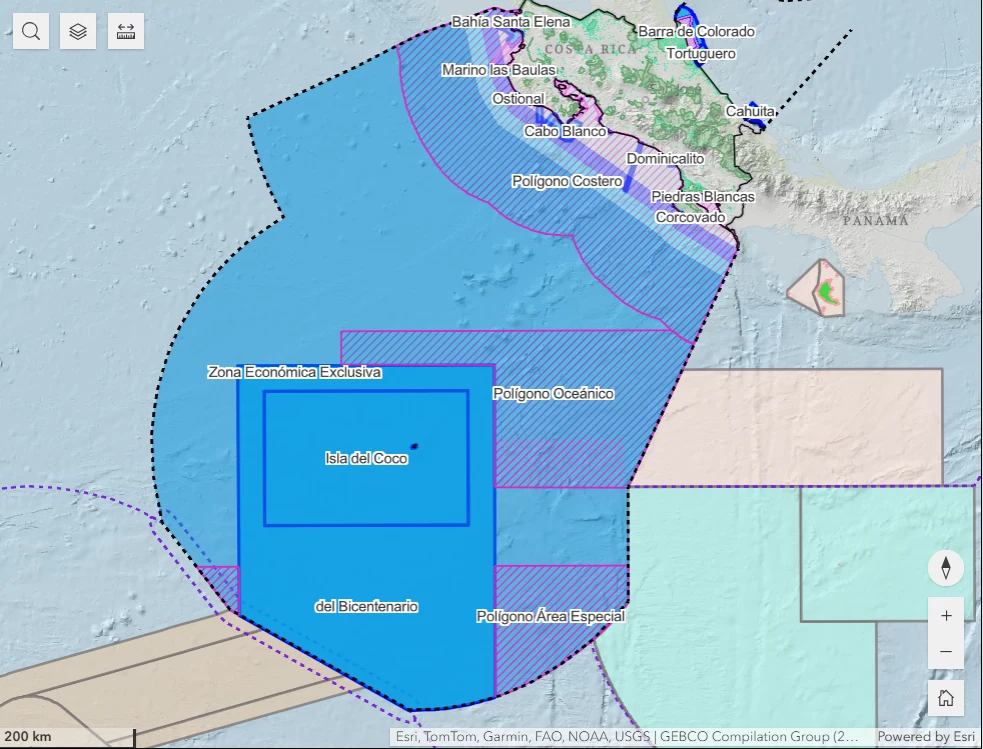Click the small pink polygon south of Panama

[815, 290]
